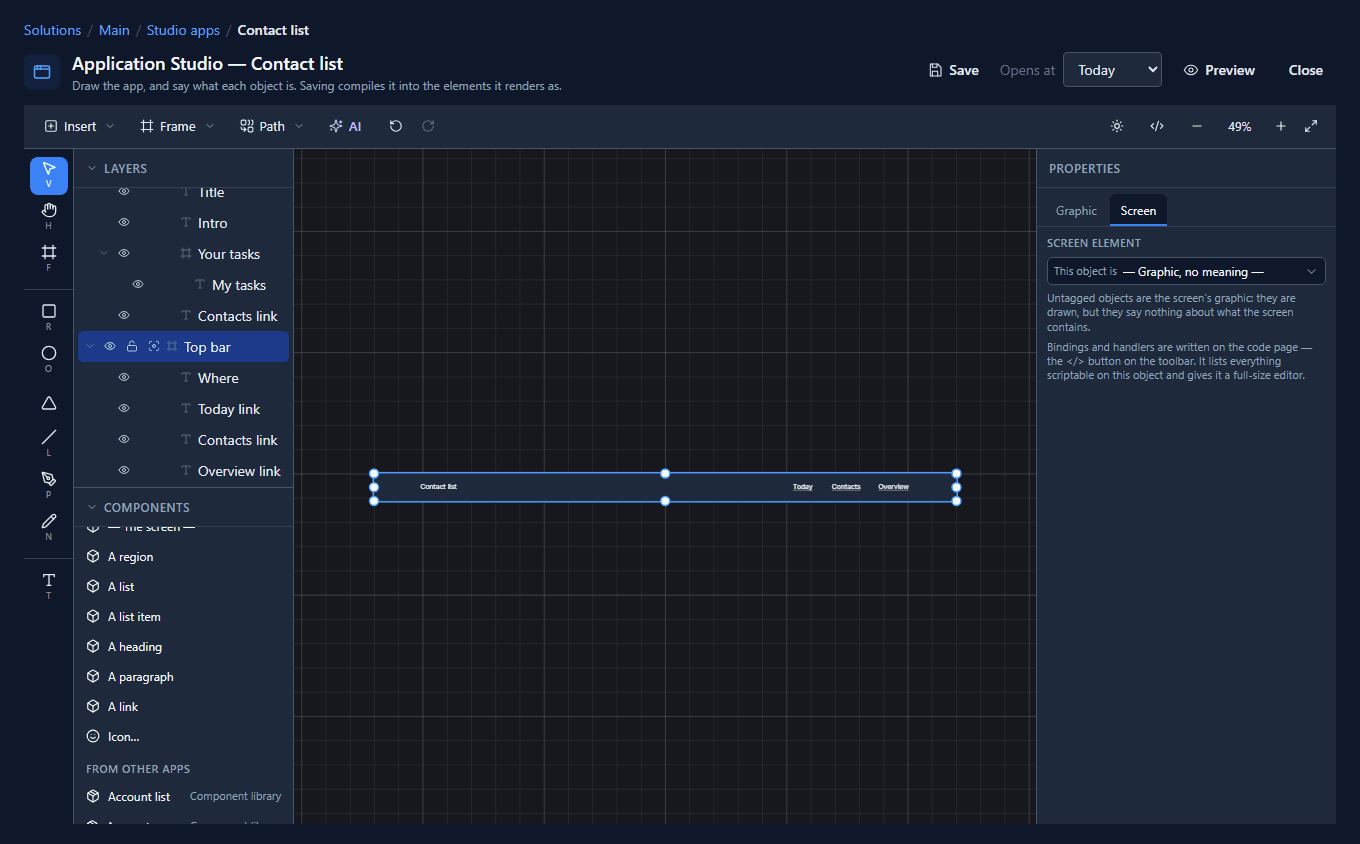1360x844 pixels.
Task: Open the app Preview
Action: [1219, 70]
